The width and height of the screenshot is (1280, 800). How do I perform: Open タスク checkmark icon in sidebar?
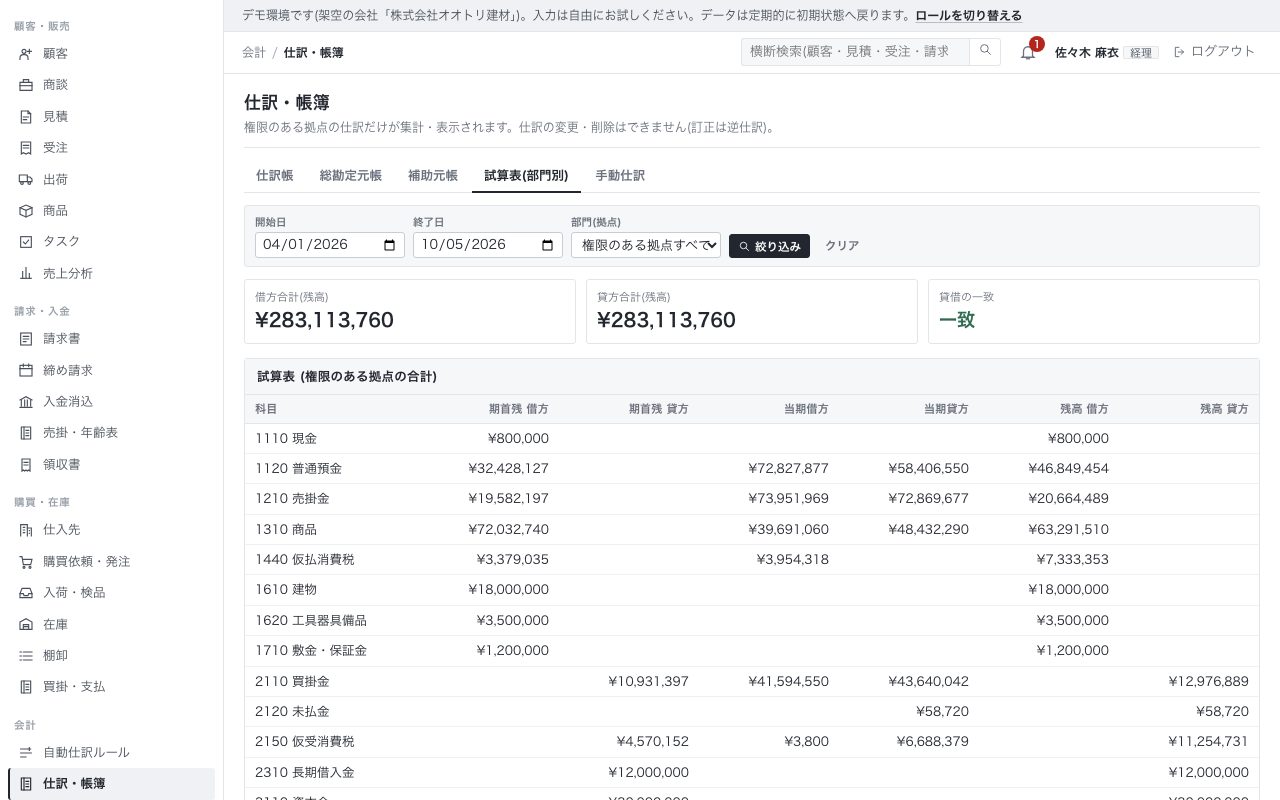(x=26, y=242)
